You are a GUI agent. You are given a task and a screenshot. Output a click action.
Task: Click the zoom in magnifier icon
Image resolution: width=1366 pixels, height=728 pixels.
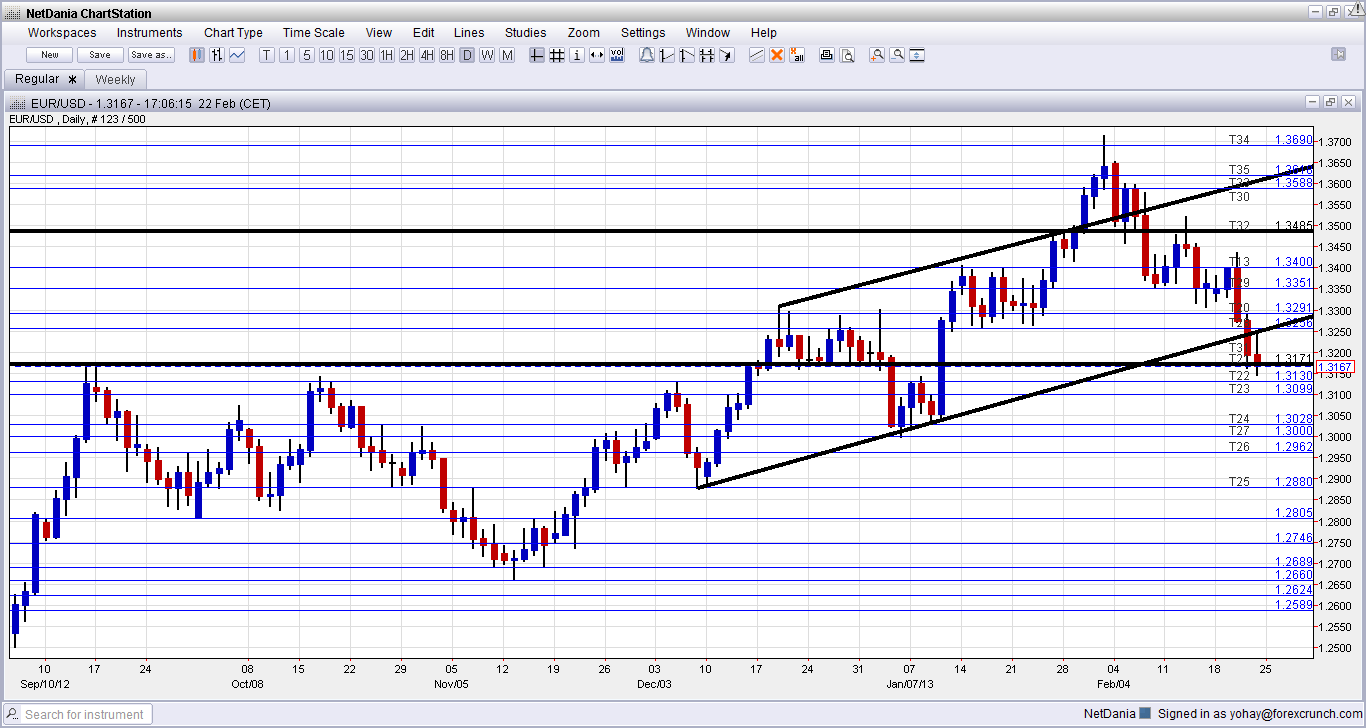pos(877,55)
